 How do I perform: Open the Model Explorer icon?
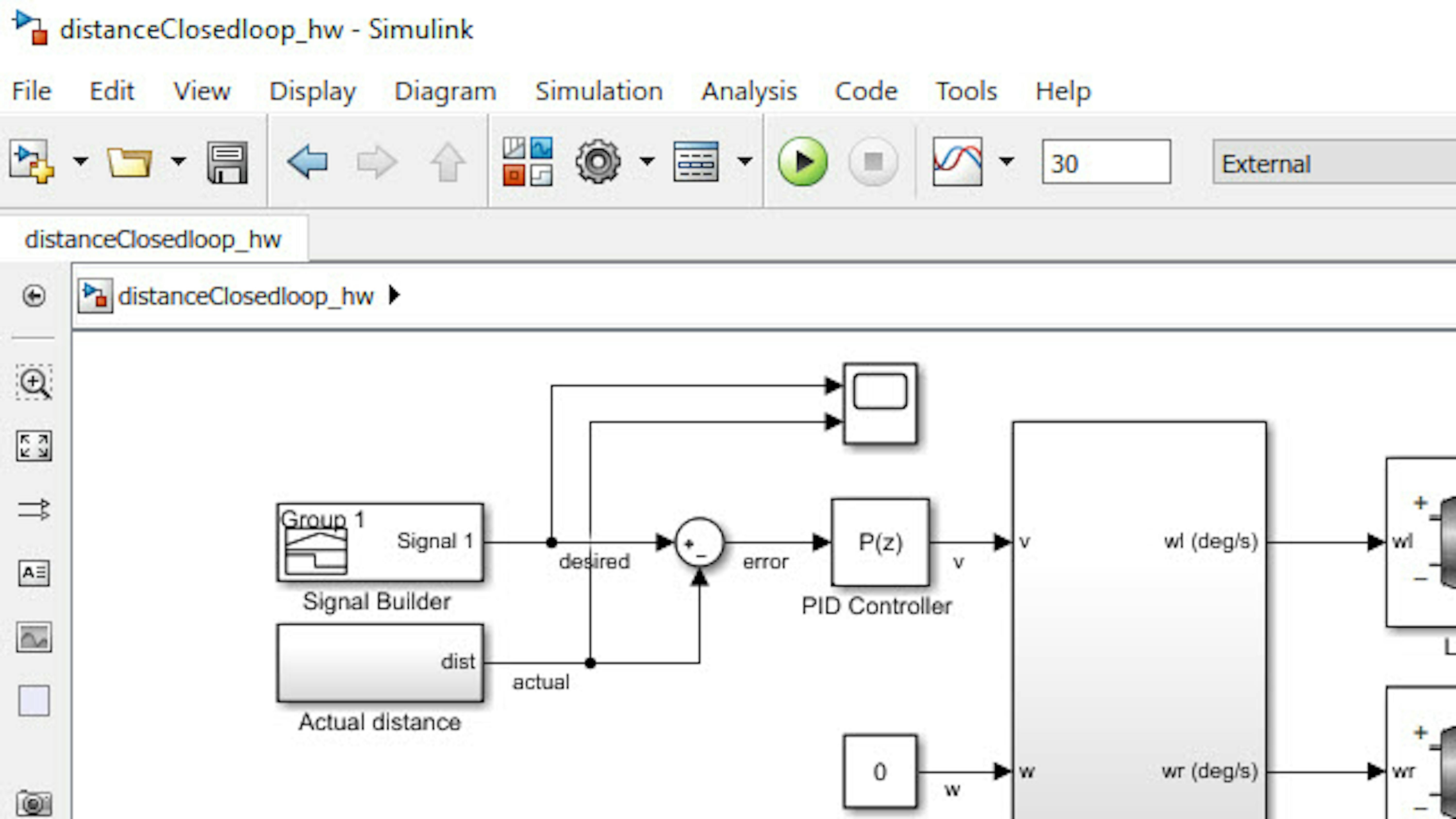[696, 162]
